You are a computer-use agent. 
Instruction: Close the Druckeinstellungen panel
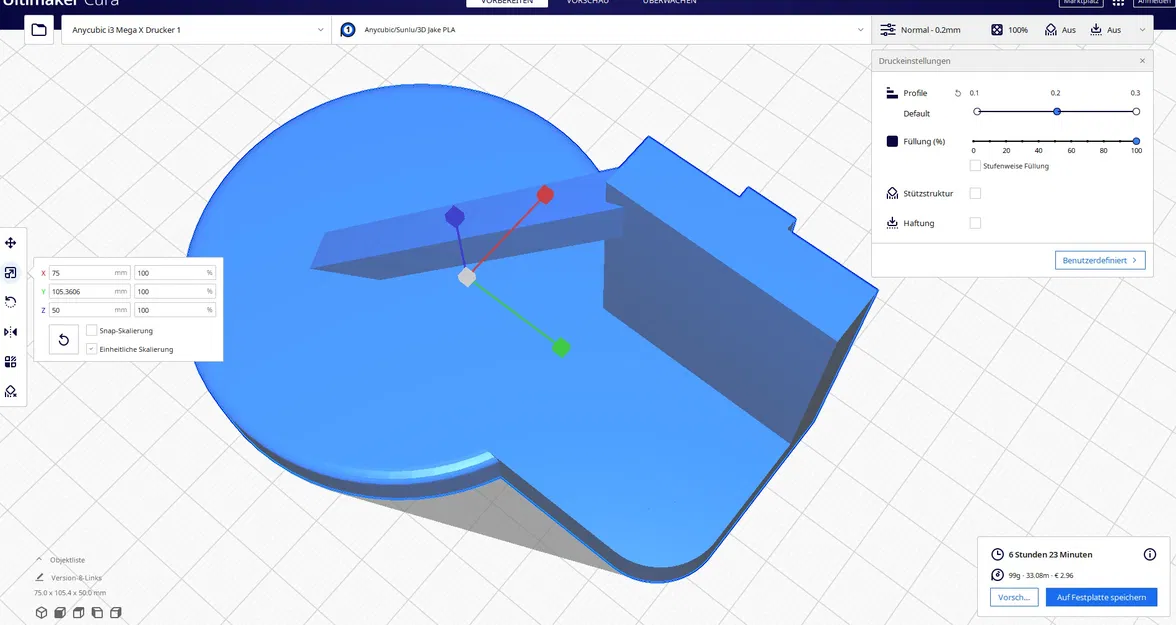pos(1142,61)
